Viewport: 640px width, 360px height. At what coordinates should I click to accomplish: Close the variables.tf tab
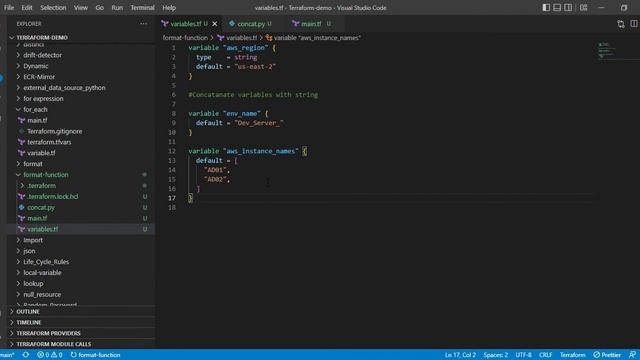(215, 24)
